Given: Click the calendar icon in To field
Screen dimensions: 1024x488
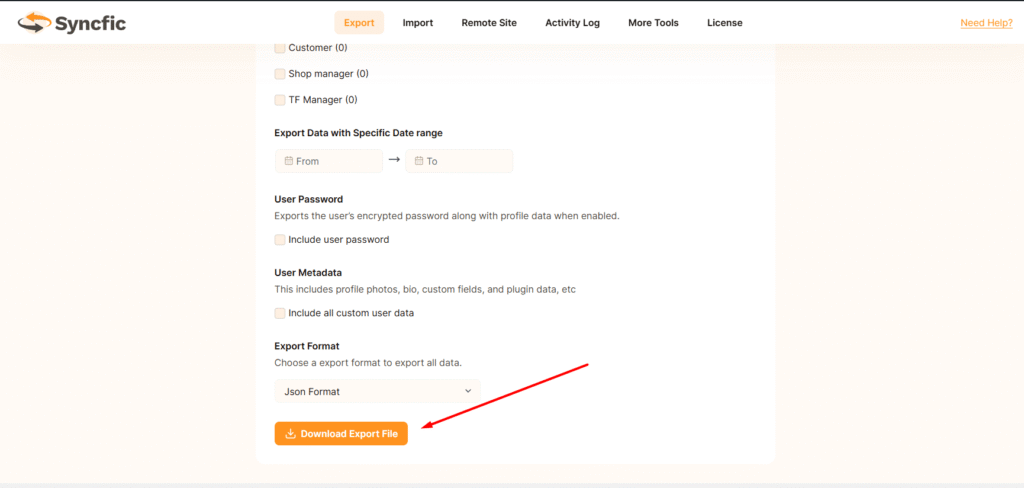Looking at the screenshot, I should coord(419,161).
